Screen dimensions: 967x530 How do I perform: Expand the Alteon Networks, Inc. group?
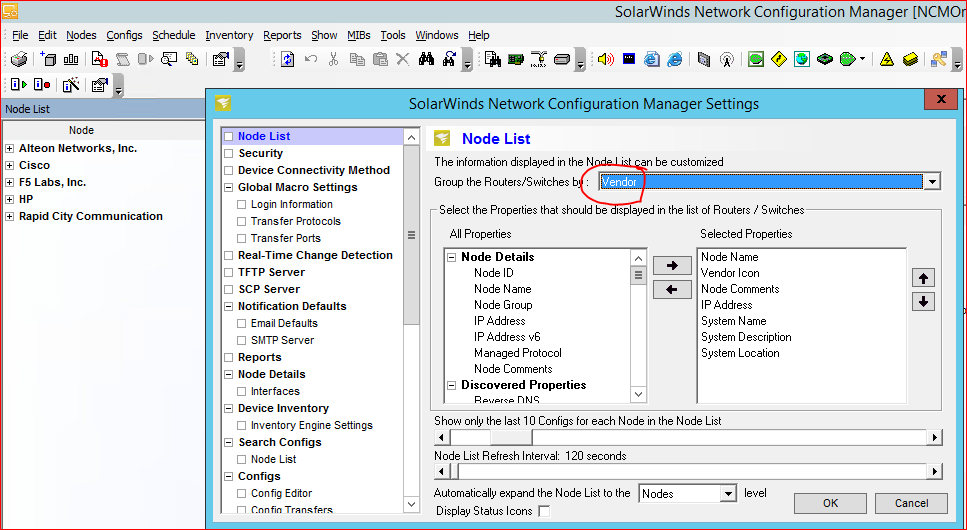pyautogui.click(x=9, y=149)
